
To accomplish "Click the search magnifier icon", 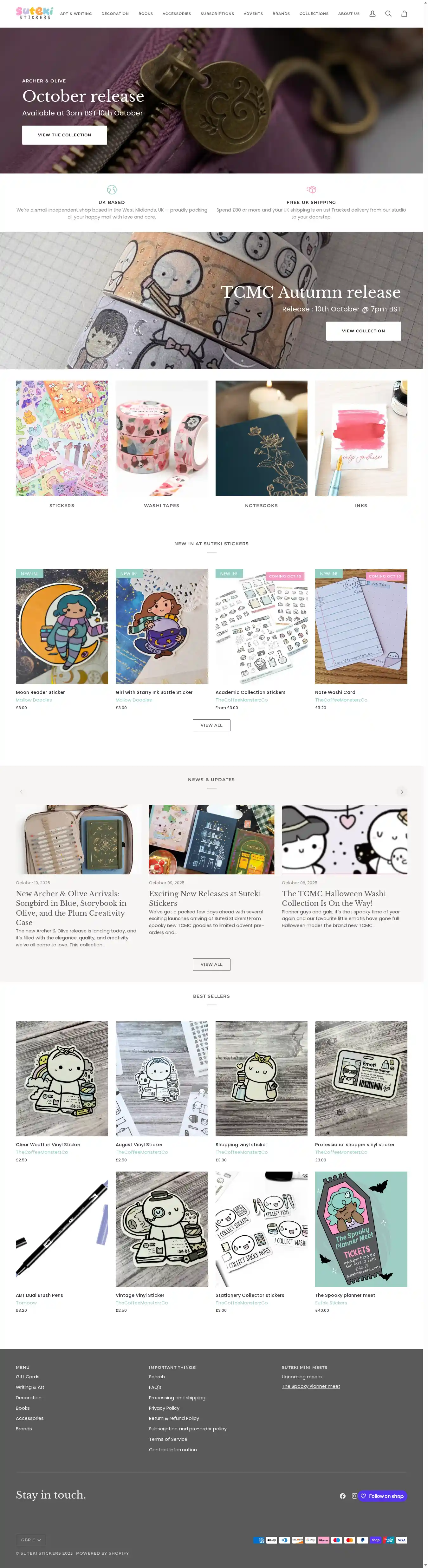I will pos(388,13).
